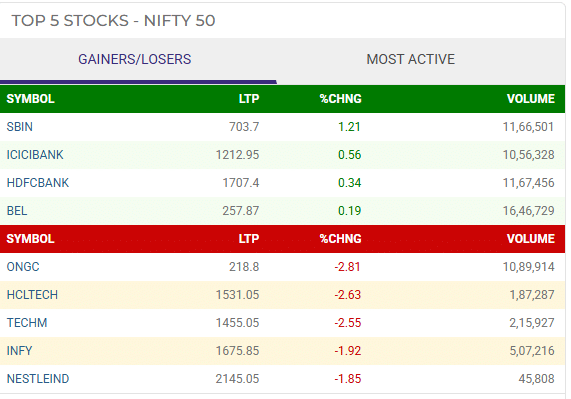Click ONGC percent change -2.81
571x399 pixels.
click(348, 267)
